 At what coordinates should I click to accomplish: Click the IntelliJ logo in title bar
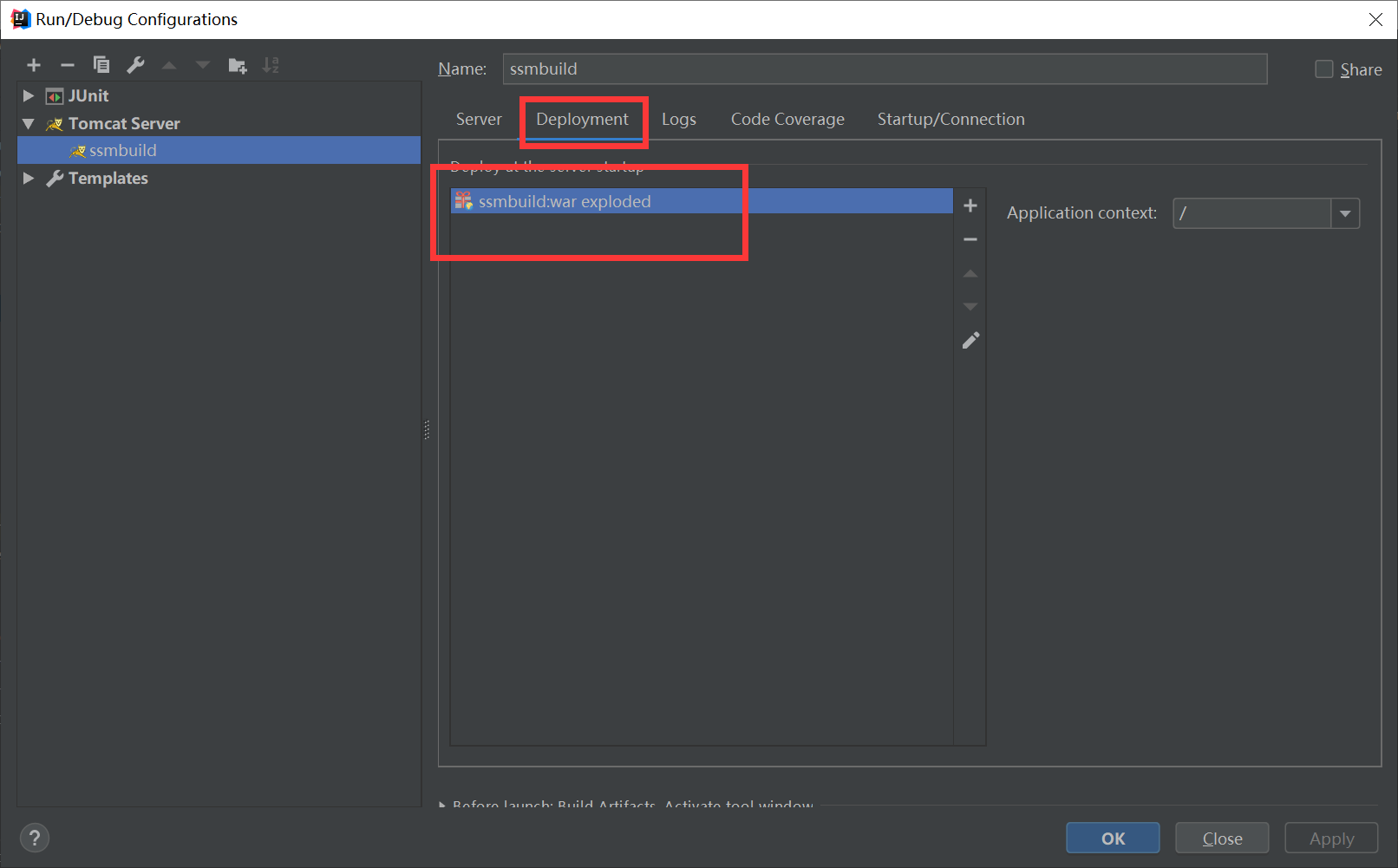point(21,19)
